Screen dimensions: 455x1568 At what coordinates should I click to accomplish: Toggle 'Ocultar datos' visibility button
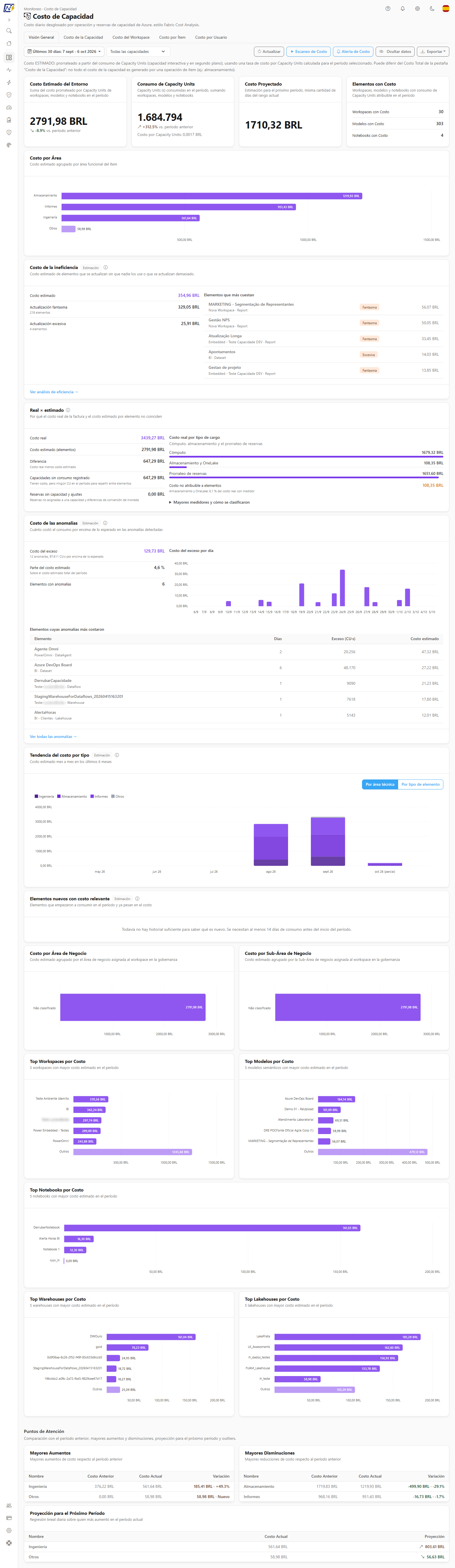point(395,52)
